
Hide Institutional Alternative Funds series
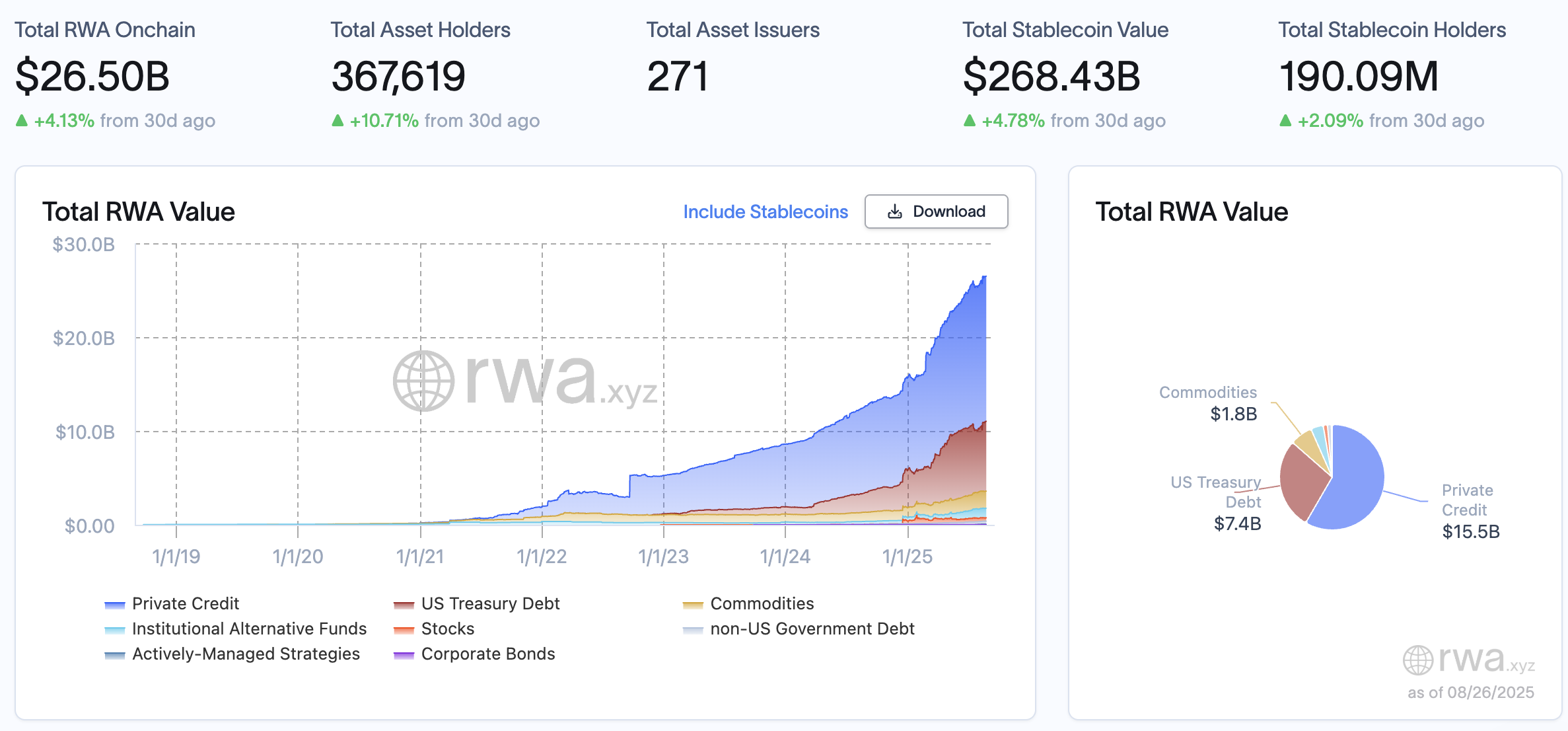point(248,629)
